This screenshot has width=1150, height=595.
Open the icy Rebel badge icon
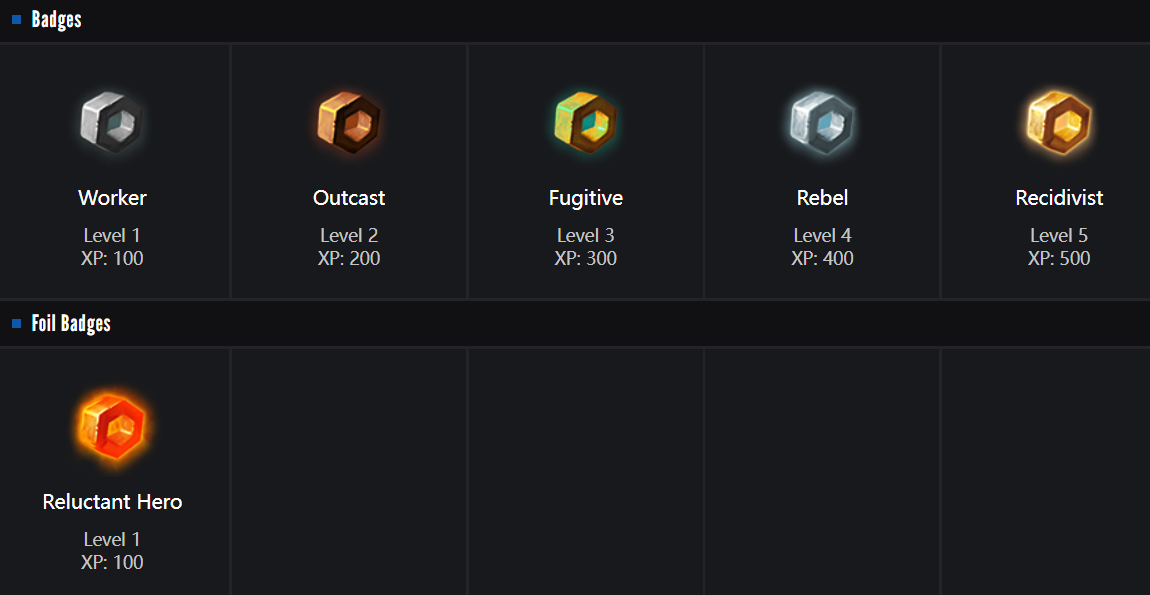click(822, 122)
